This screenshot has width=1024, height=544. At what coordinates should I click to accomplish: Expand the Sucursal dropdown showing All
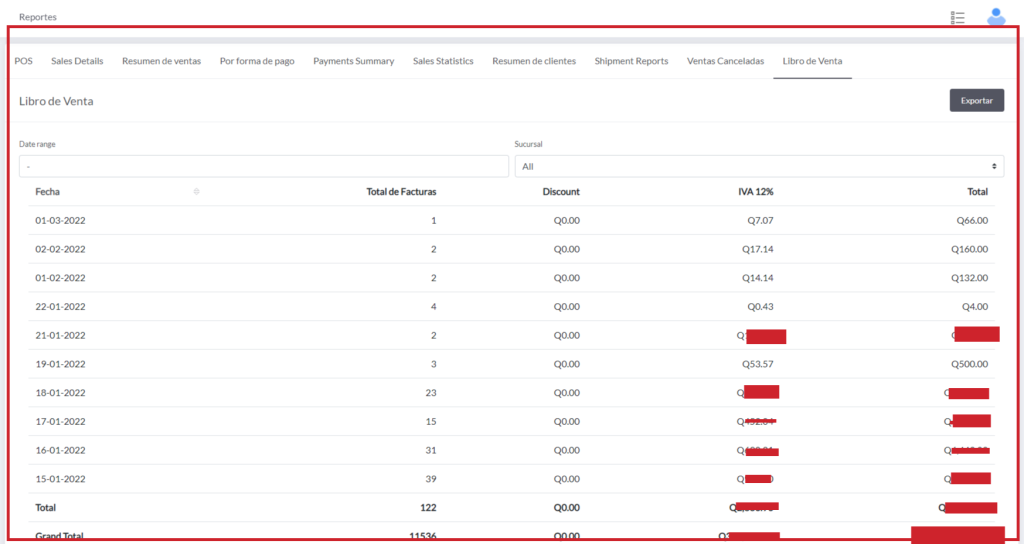tap(759, 166)
